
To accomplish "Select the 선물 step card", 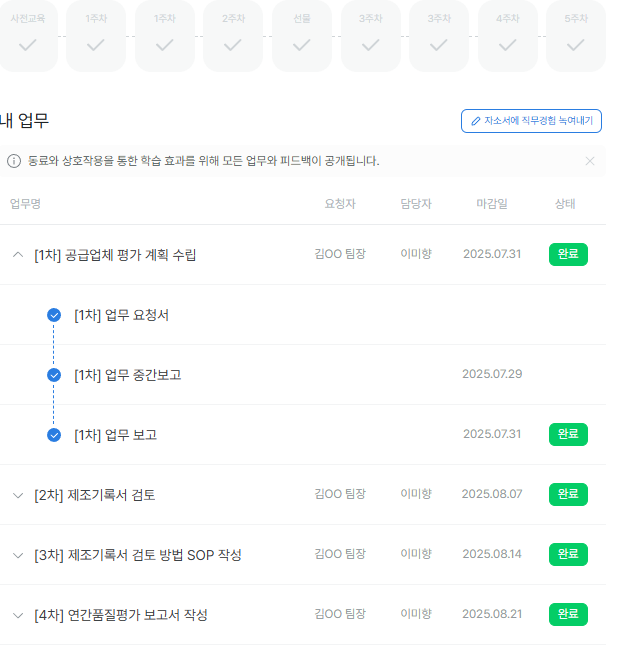I will (302, 36).
